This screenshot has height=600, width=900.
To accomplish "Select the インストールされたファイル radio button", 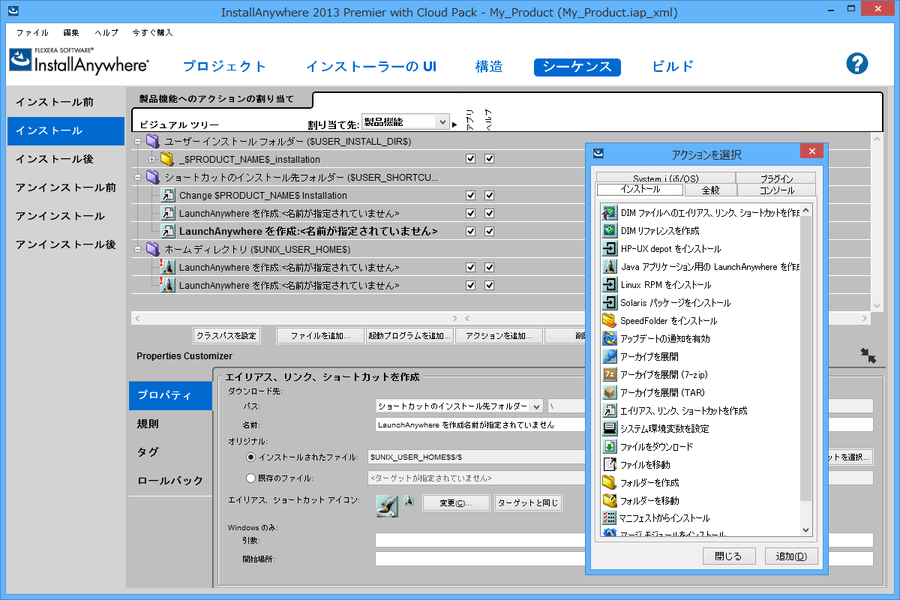I will 250,457.
